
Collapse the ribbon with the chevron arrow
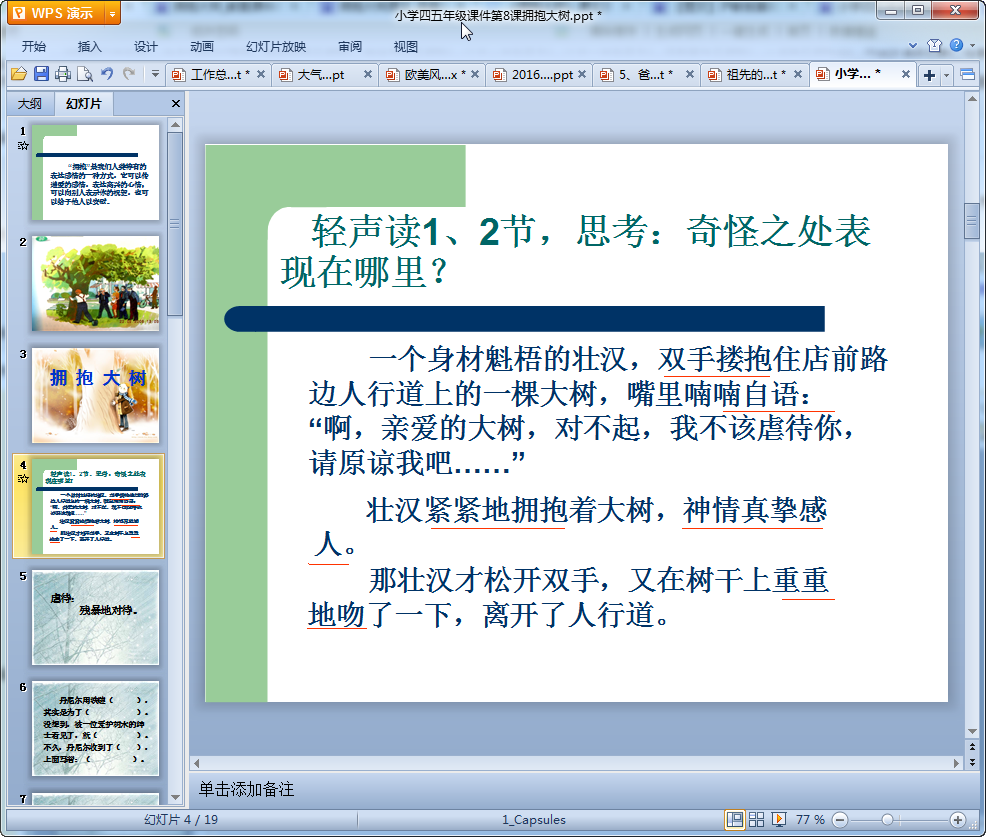click(x=913, y=45)
